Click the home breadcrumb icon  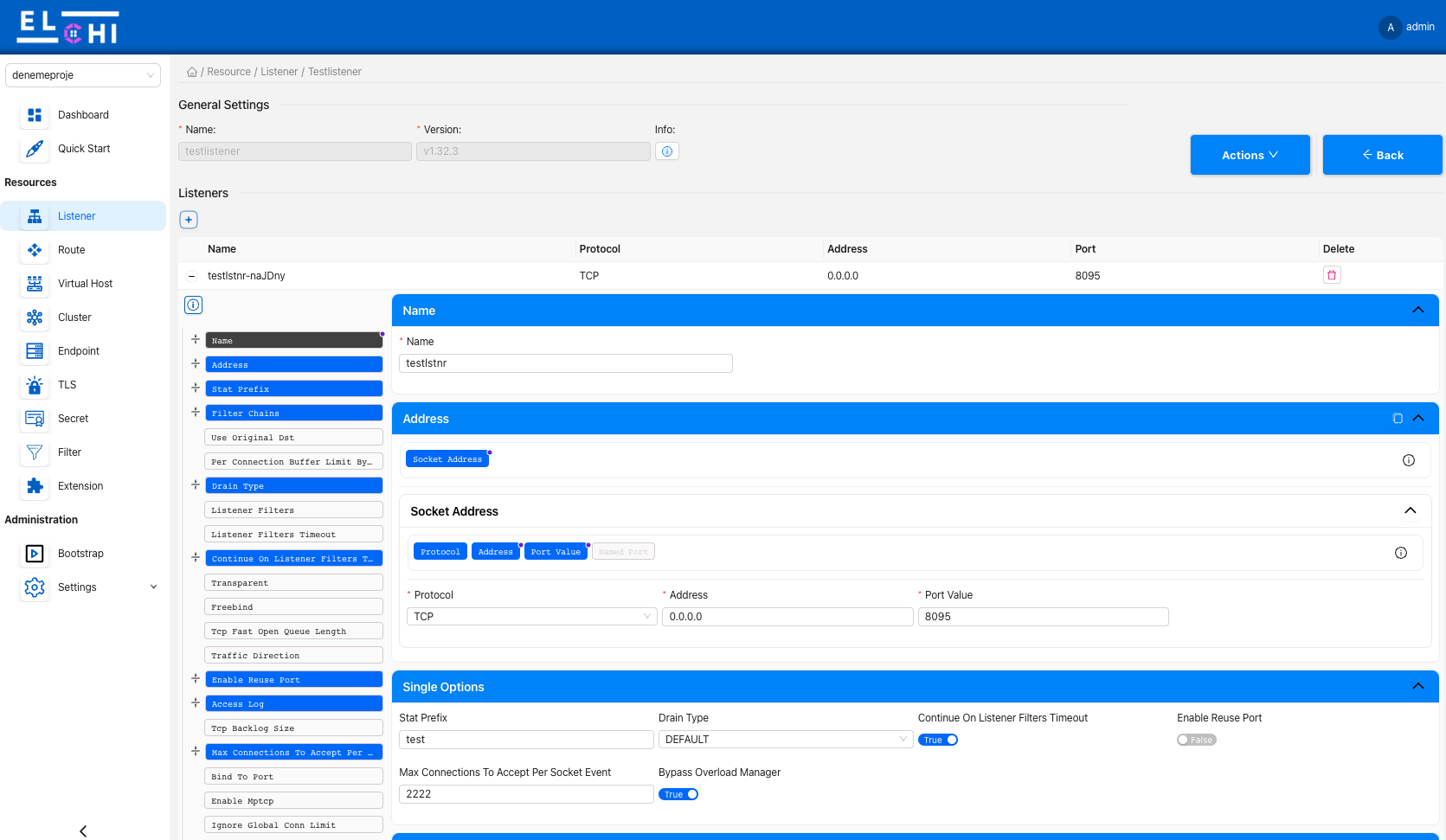192,72
